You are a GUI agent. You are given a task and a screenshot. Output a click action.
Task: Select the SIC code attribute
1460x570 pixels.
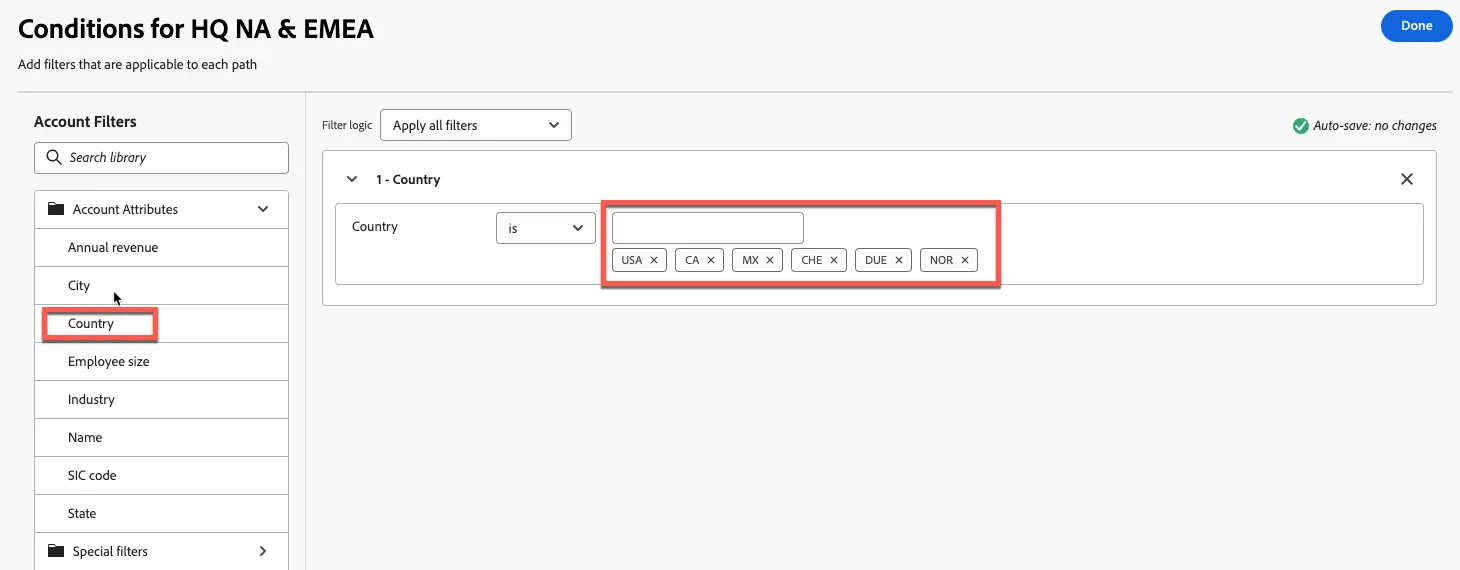161,476
